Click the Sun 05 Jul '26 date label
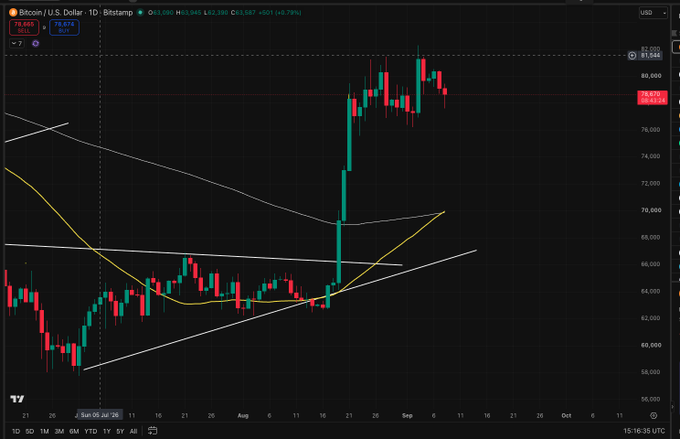Viewport: 680px width, 439px height. (100, 415)
